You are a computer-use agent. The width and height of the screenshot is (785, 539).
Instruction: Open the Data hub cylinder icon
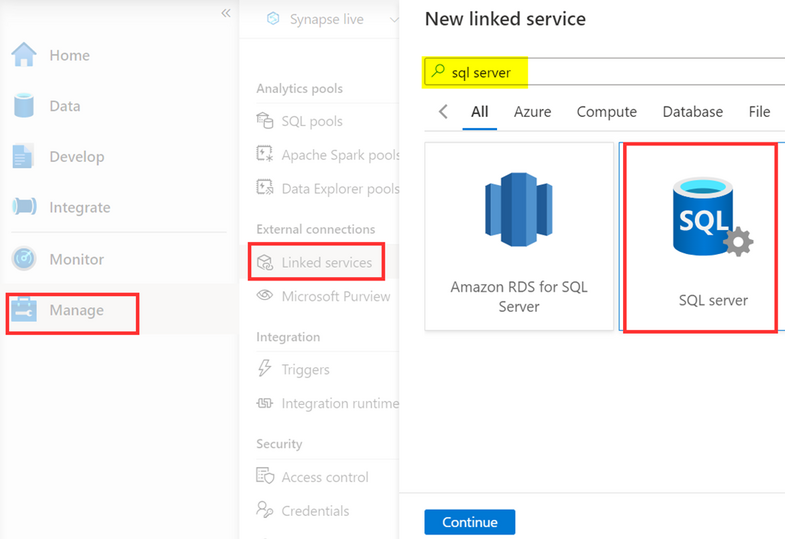[x=24, y=106]
